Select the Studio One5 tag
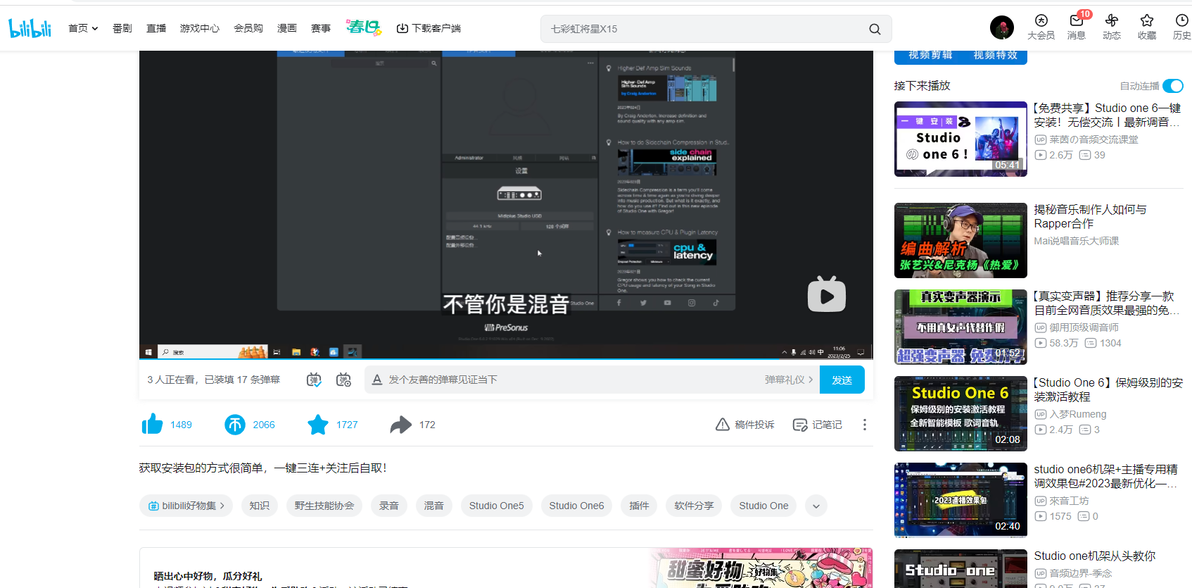Screen dimensions: 1192x588 [496, 506]
